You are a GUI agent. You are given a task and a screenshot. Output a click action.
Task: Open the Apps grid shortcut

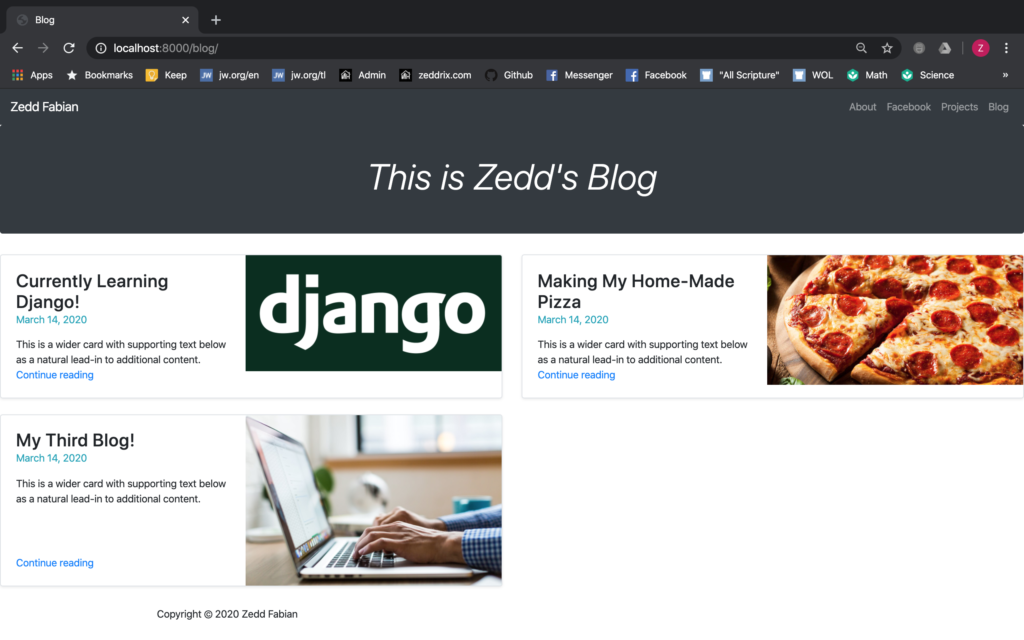pos(32,75)
